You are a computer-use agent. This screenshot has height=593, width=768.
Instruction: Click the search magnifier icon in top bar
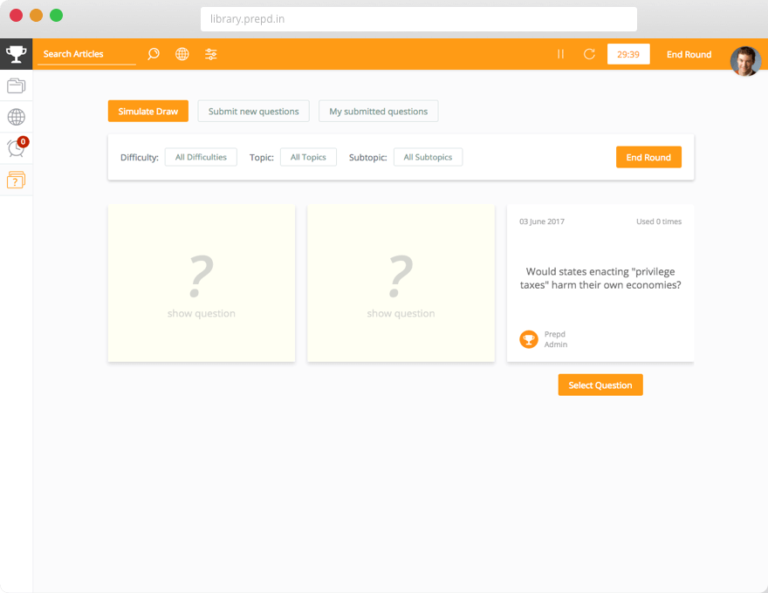[153, 54]
